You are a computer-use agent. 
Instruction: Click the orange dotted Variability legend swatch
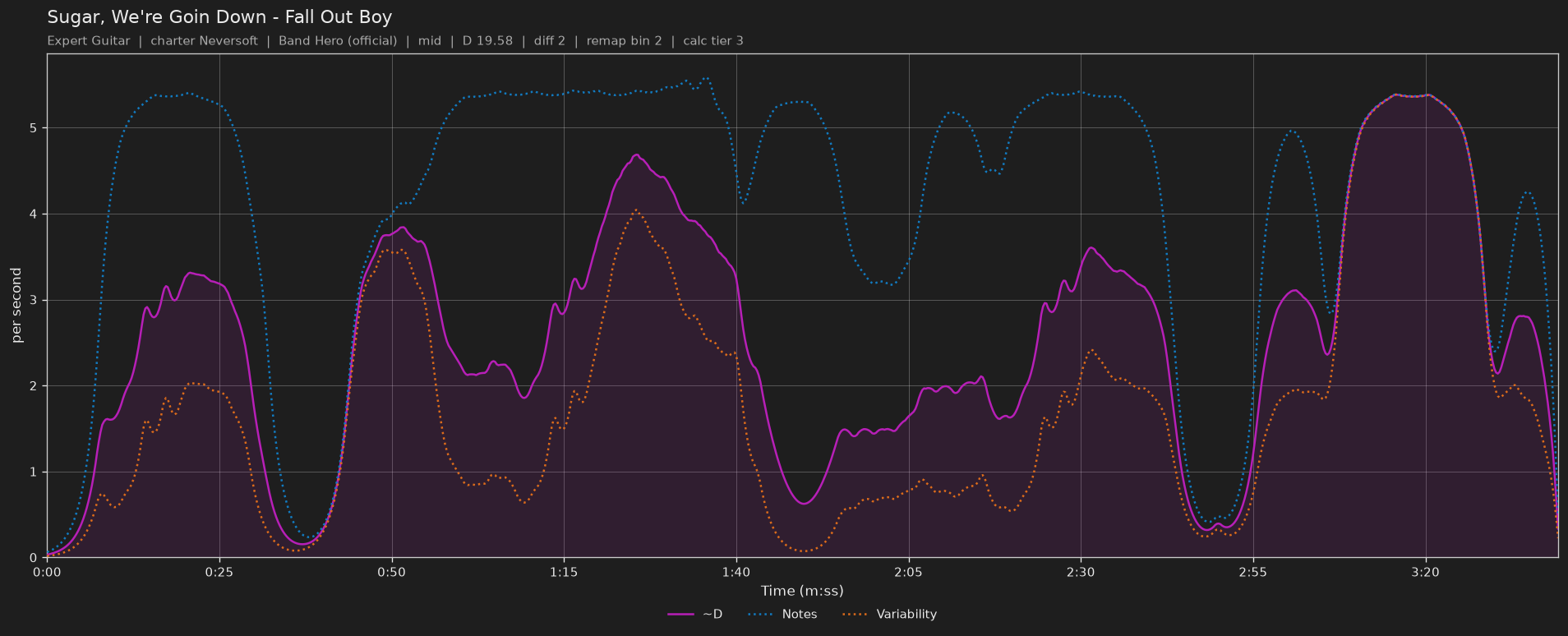[855, 615]
